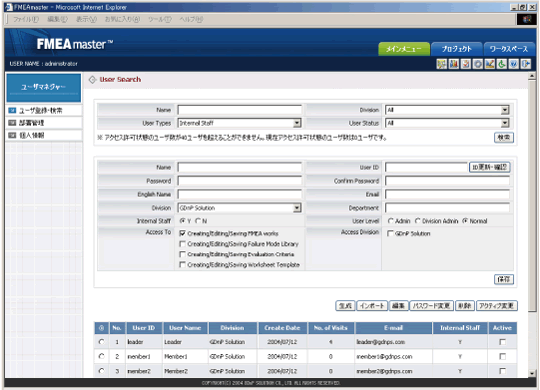540x390 pixels.
Task: Click 削除 button
Action: click(x=465, y=306)
